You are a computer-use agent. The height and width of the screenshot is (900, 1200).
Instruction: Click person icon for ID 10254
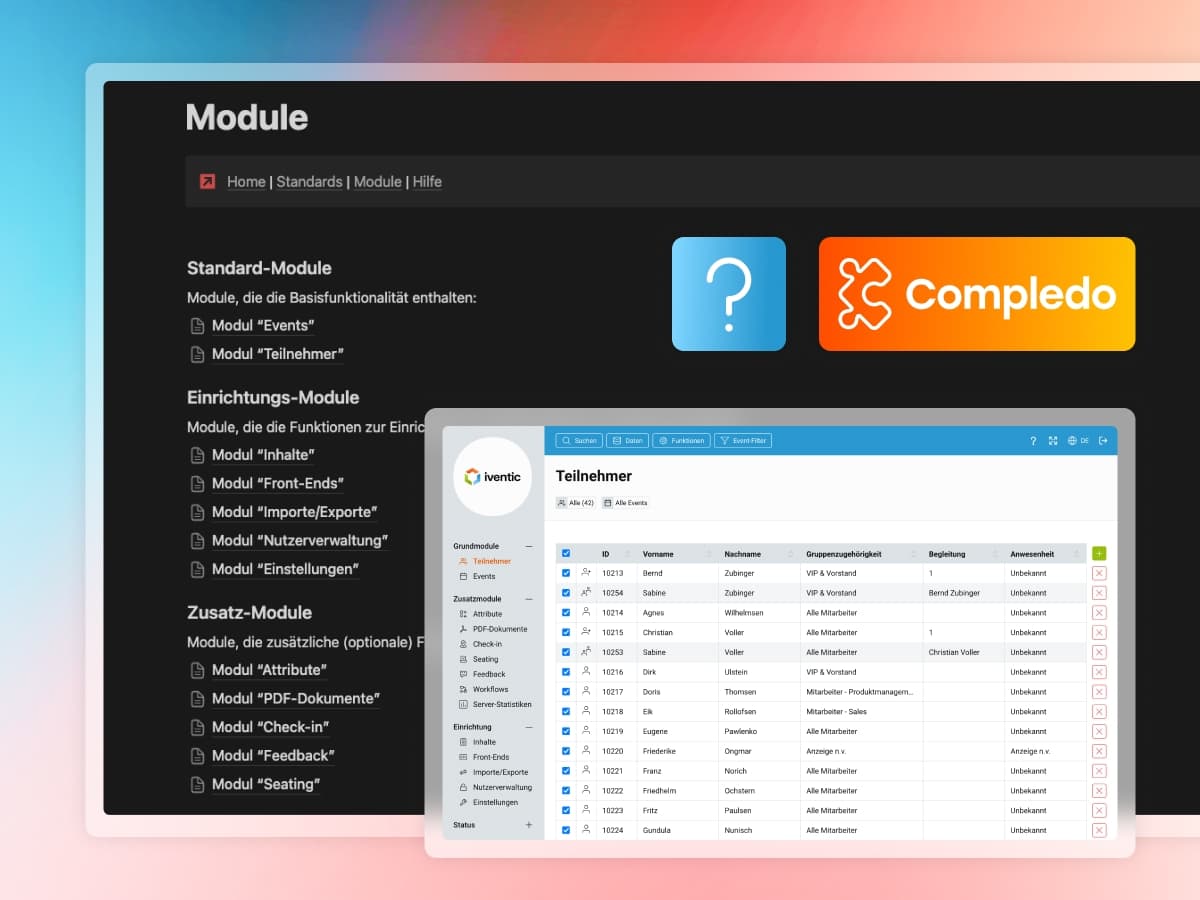[586, 592]
